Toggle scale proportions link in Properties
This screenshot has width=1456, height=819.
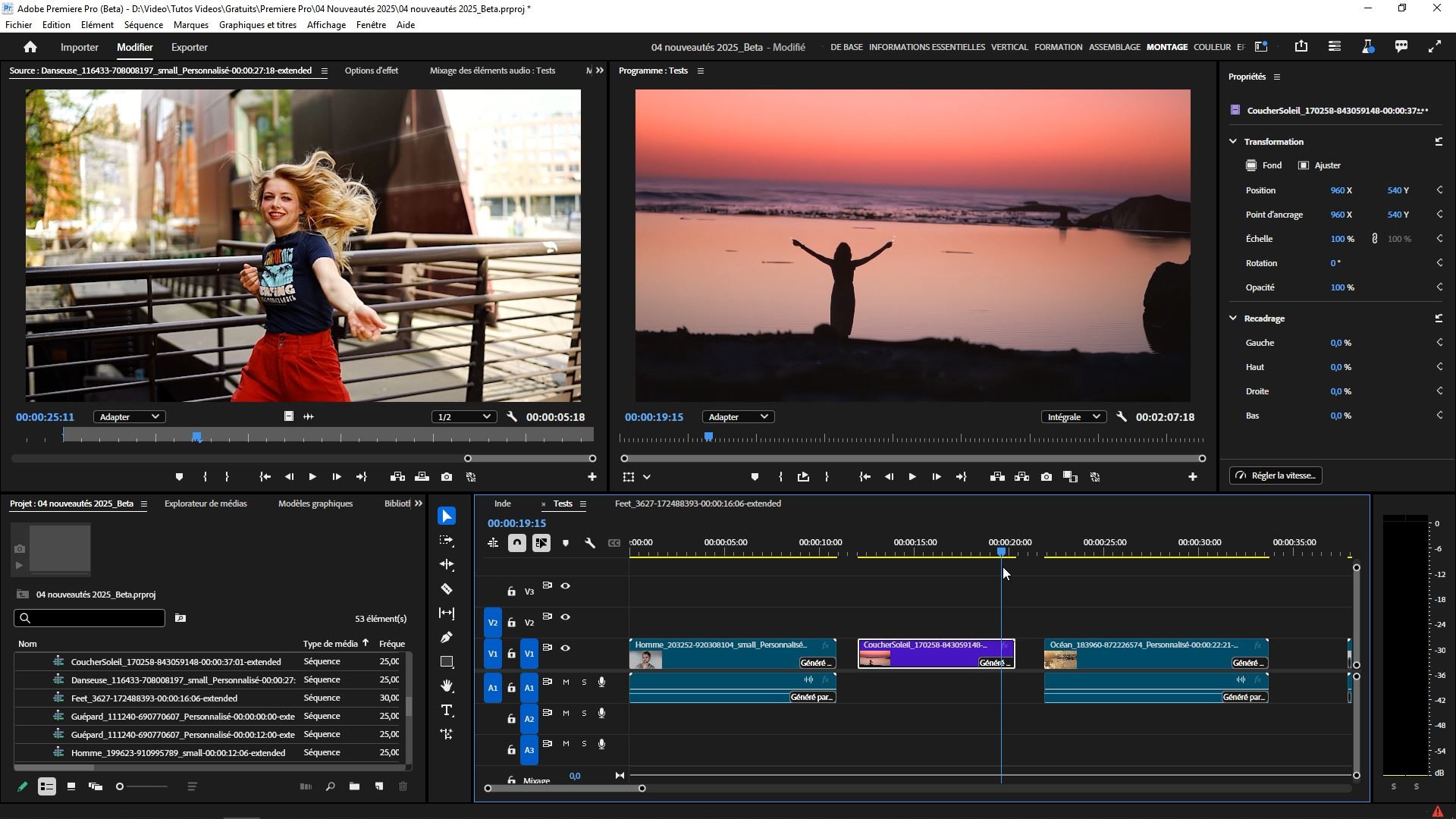click(x=1375, y=239)
